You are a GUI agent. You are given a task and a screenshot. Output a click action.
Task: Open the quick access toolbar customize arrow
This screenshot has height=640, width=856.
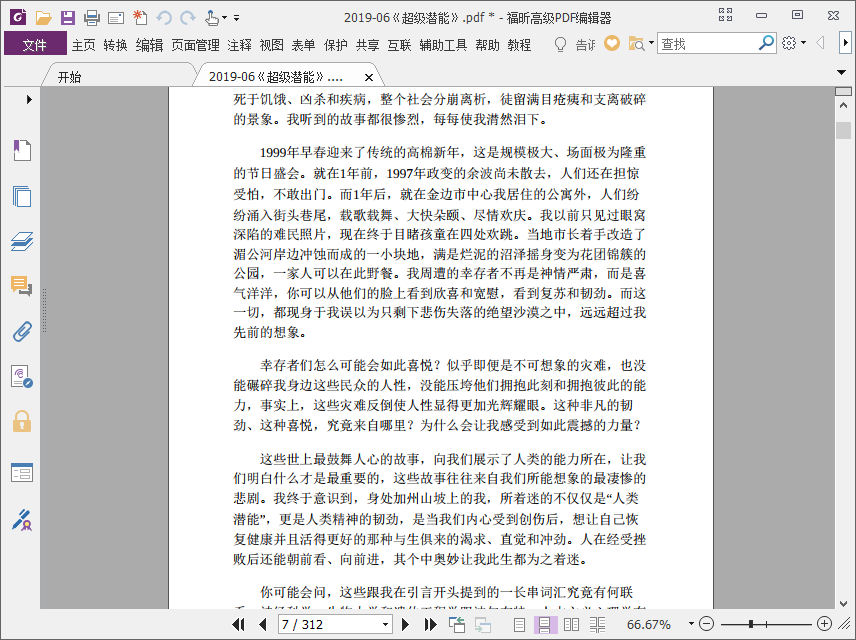[236, 18]
